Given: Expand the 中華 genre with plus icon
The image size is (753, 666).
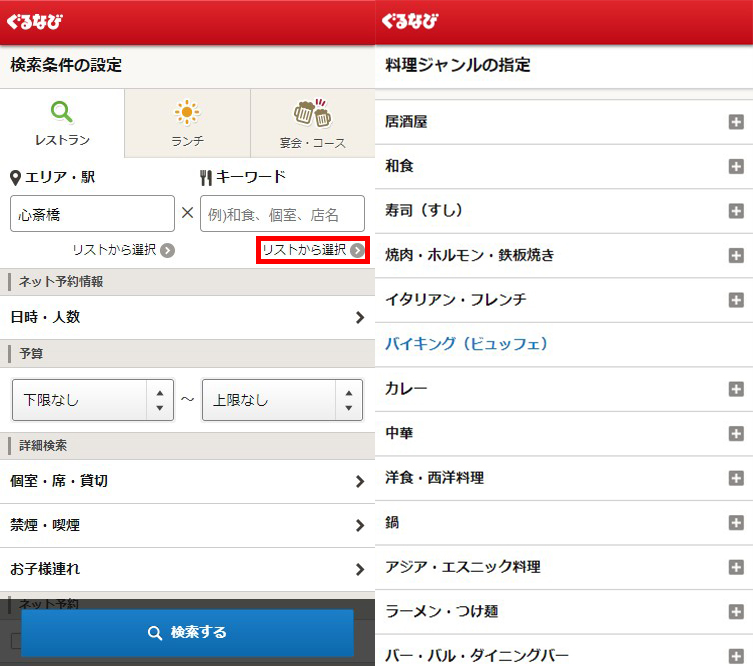Looking at the screenshot, I should pos(736,434).
